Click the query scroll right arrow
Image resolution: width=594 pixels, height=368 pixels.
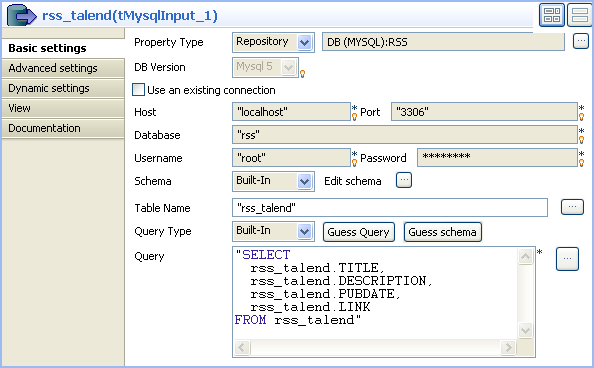508,347
